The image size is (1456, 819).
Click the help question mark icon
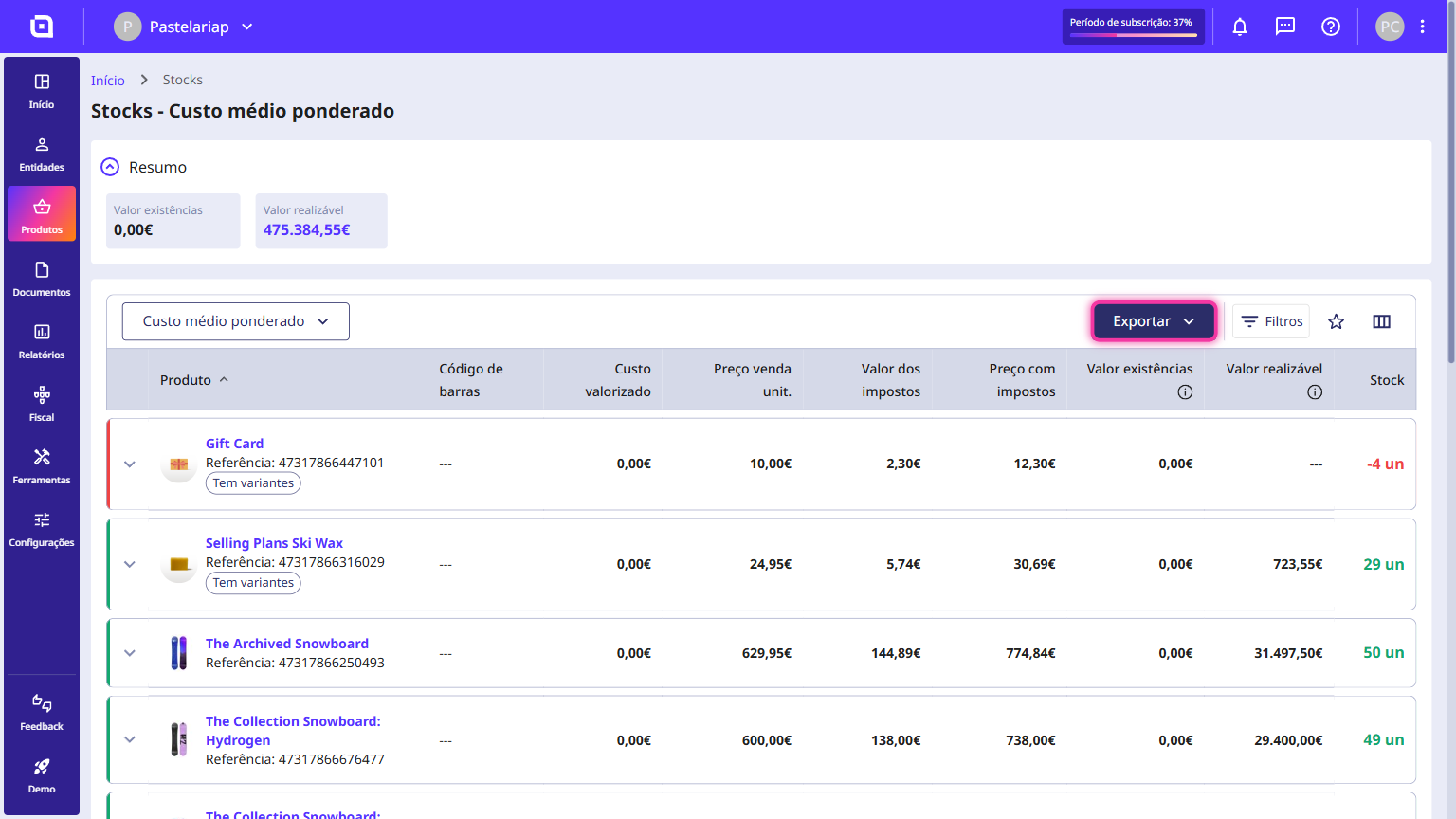coord(1331,27)
